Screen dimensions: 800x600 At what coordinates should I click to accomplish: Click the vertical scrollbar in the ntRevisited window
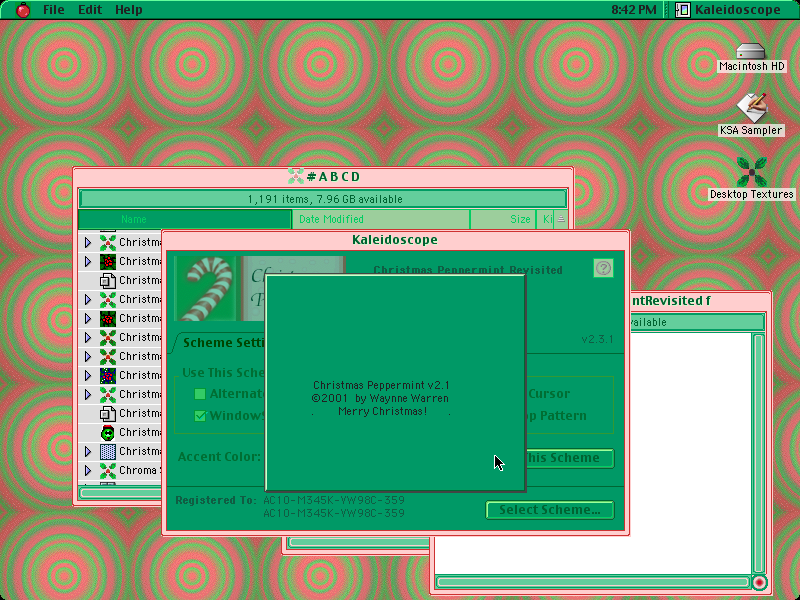(x=759, y=453)
